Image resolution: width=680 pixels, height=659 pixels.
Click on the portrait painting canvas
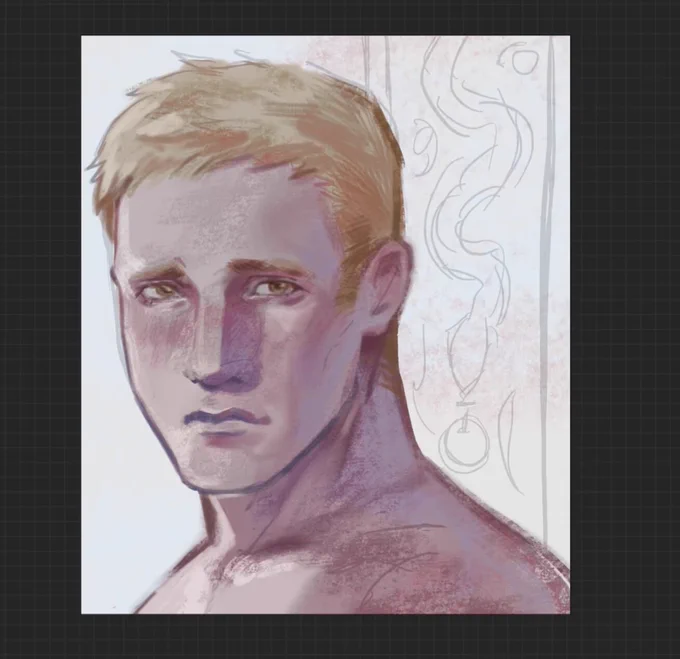[325, 324]
